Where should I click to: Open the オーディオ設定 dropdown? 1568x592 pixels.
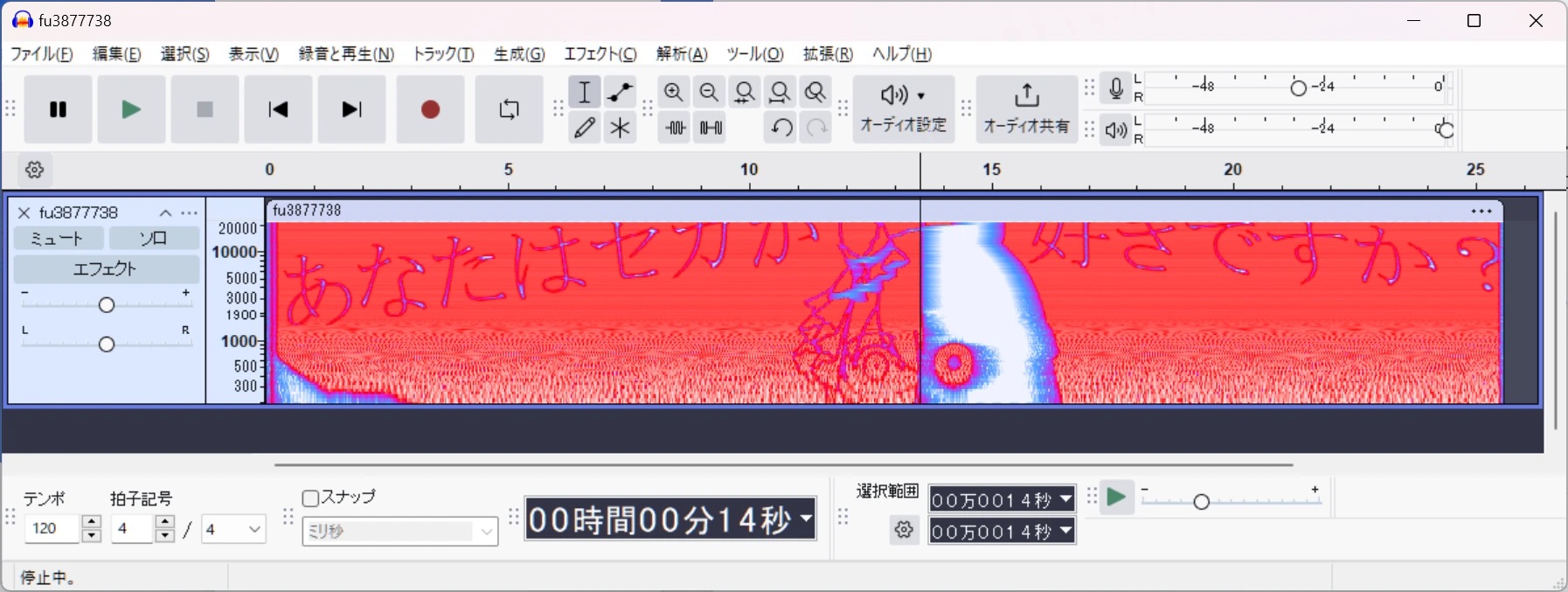coord(903,108)
